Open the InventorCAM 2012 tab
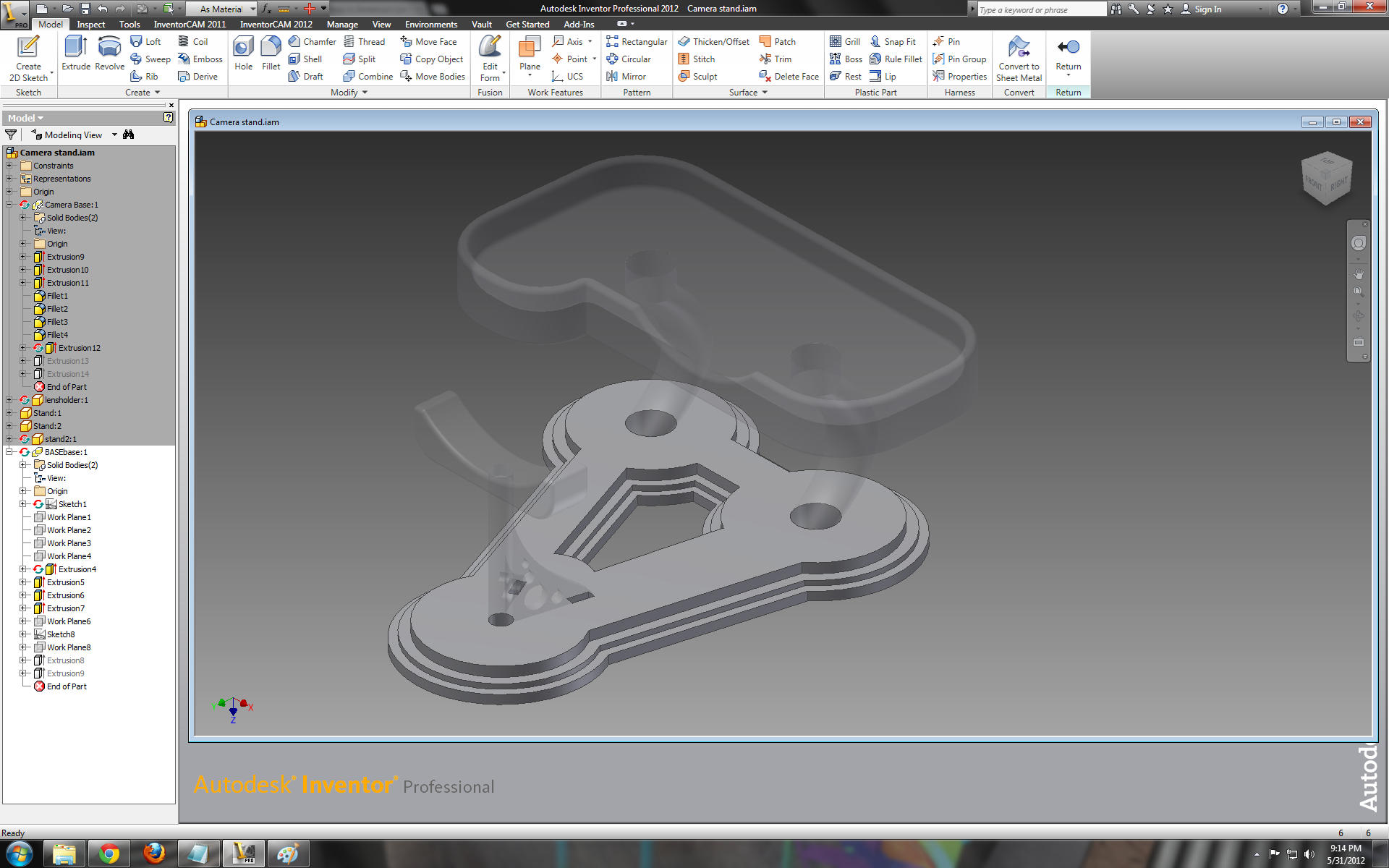Screen dimensions: 1389x868 pyautogui.click(x=276, y=25)
